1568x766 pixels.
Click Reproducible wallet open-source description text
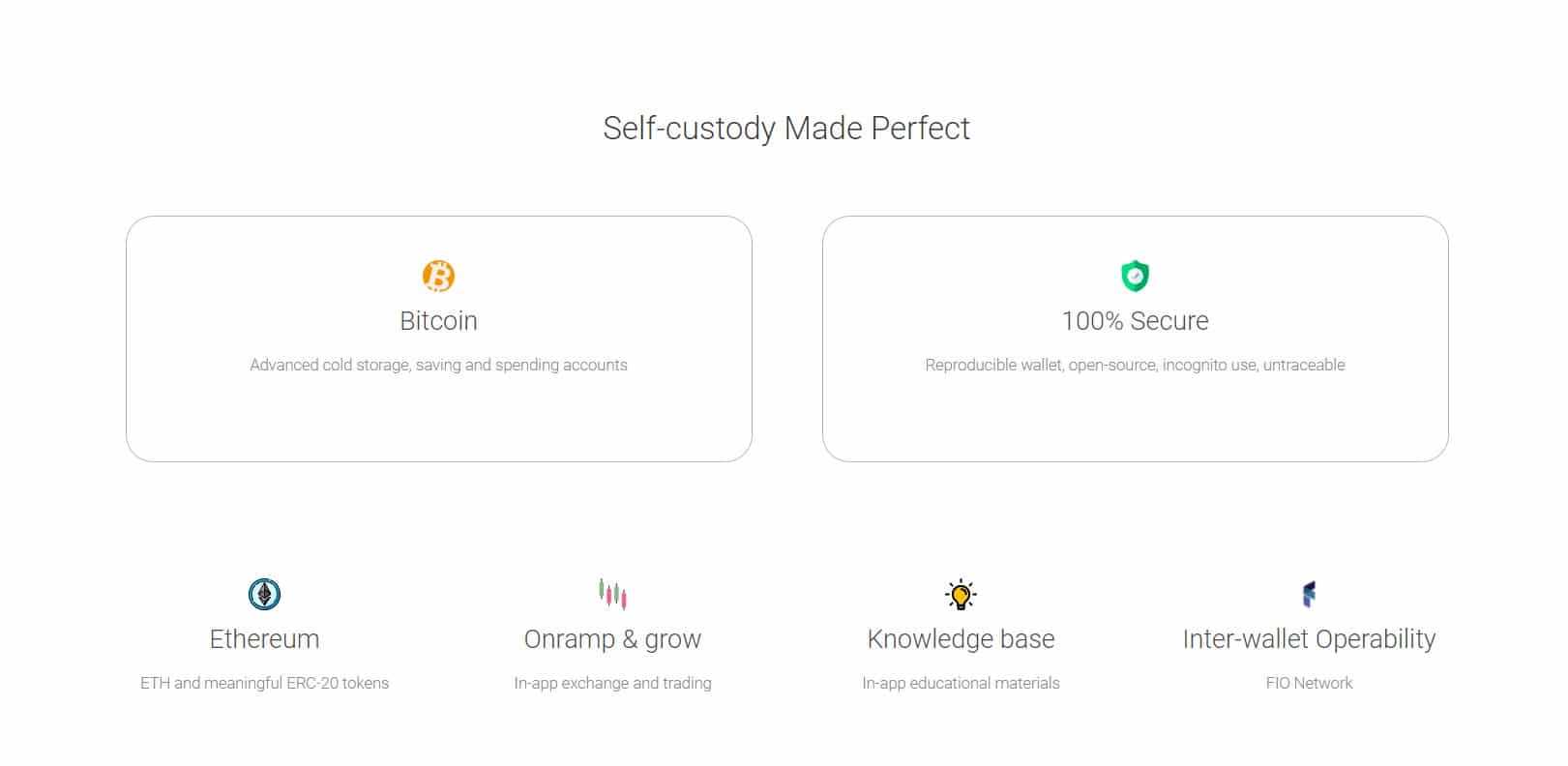point(1135,365)
